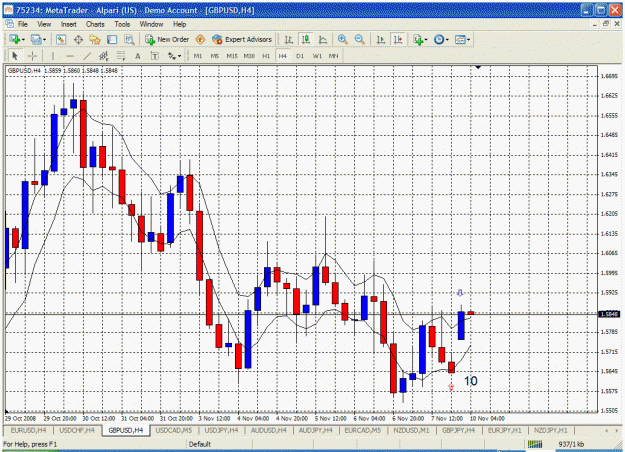The width and height of the screenshot is (625, 452).
Task: Toggle Chart Shift option
Action: [398, 39]
